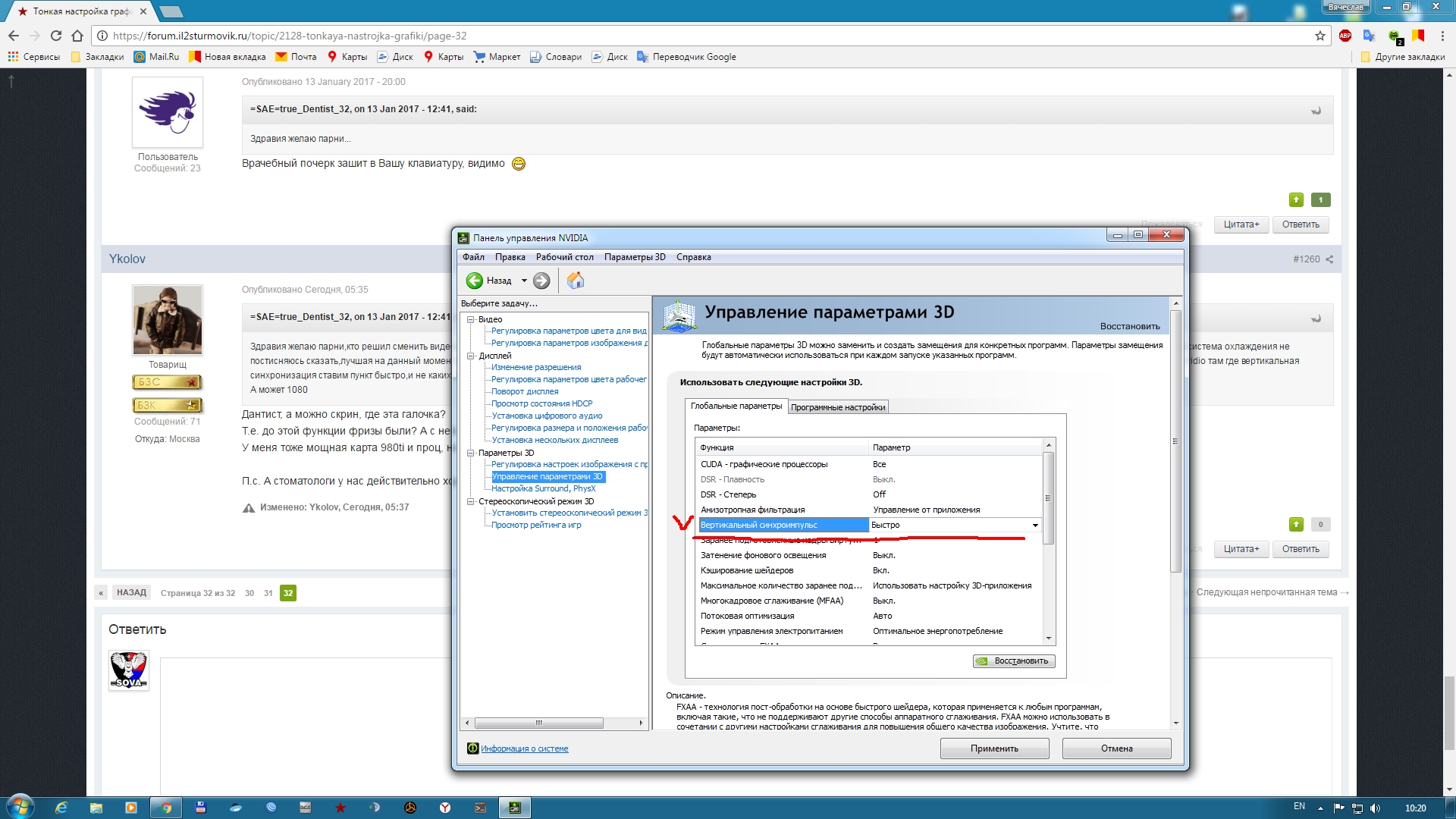
Task: Collapse the Дисплей tree node
Action: click(x=470, y=356)
